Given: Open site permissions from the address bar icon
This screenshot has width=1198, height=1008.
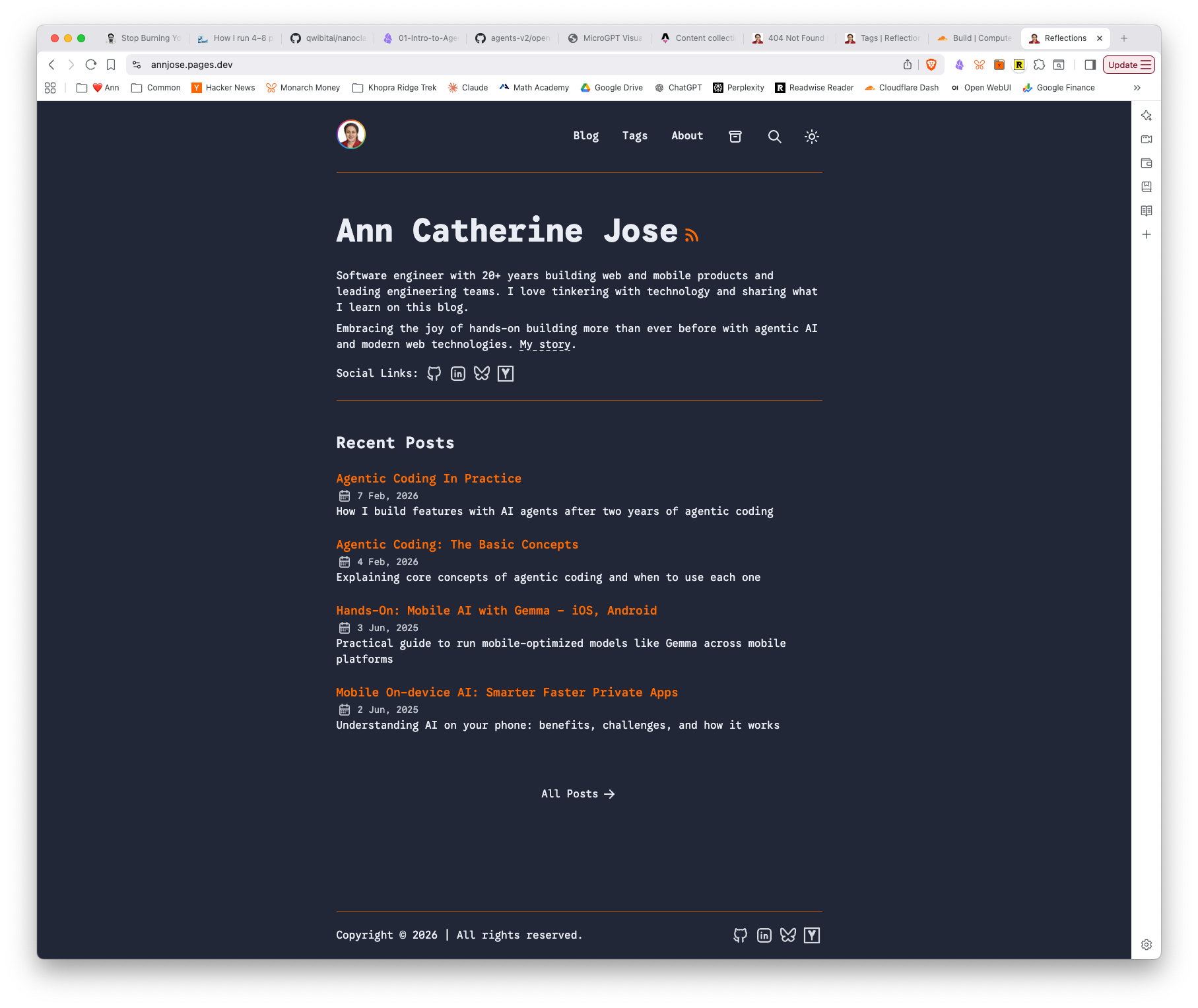Looking at the screenshot, I should pos(137,65).
